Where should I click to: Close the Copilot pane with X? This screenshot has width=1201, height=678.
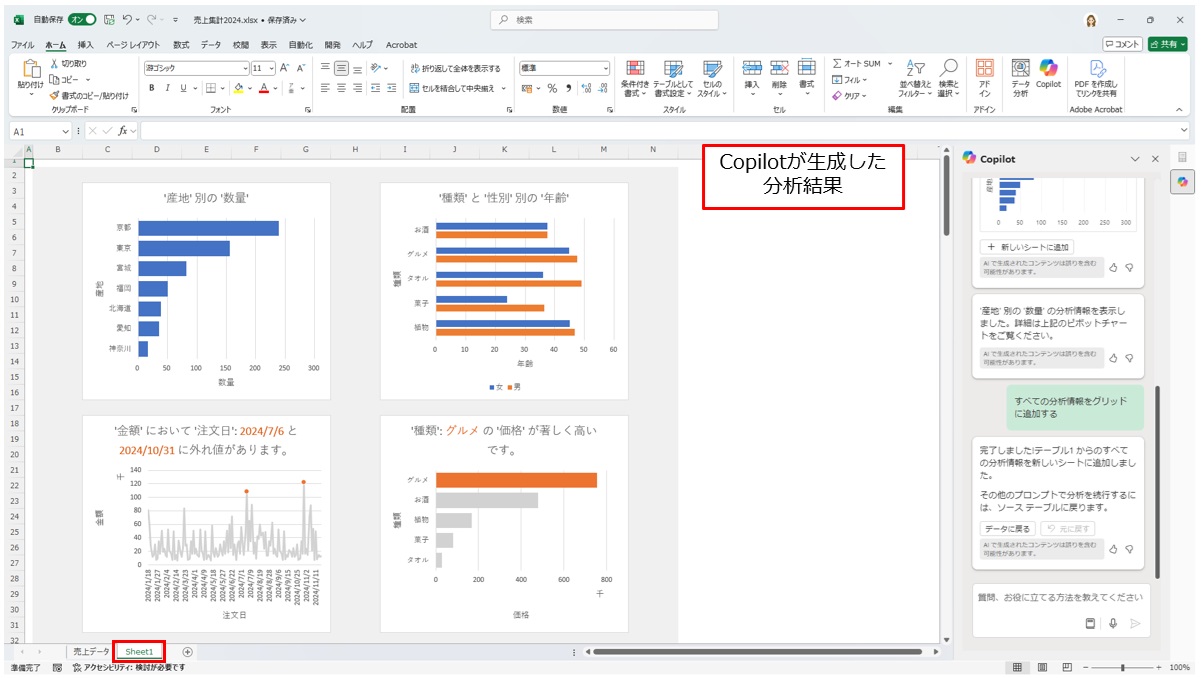point(1156,159)
